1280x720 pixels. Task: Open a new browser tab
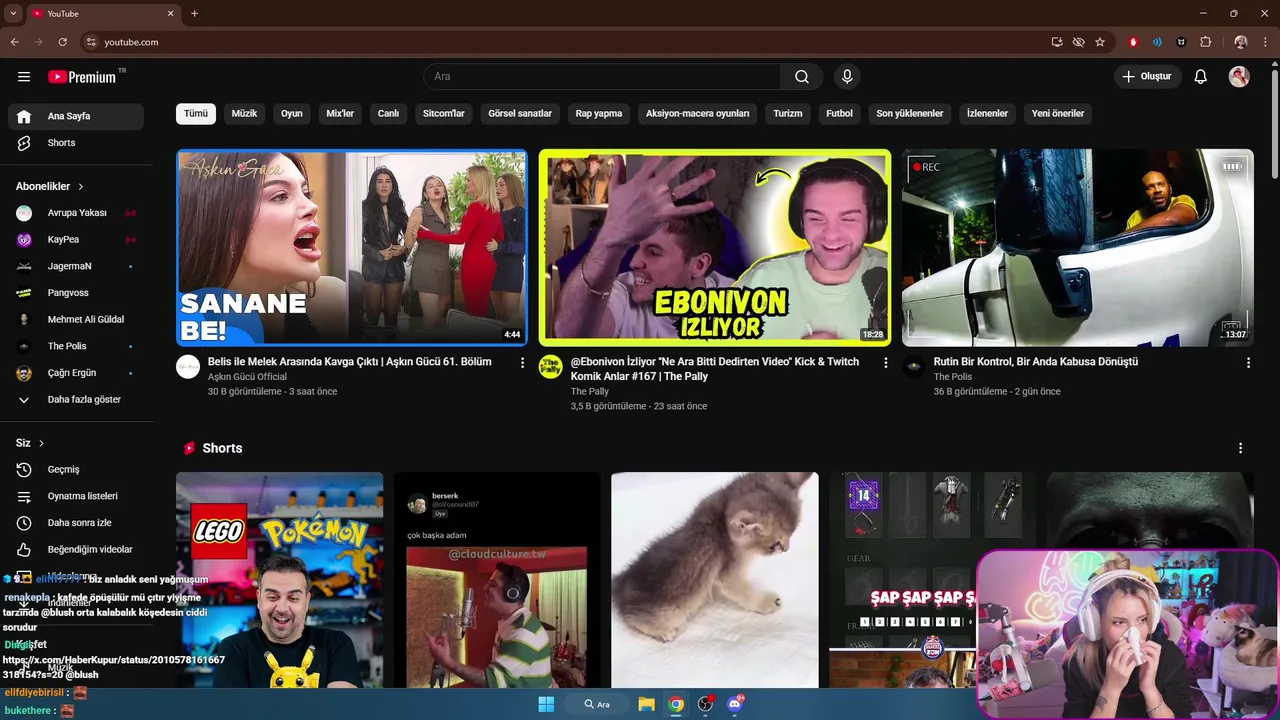point(194,13)
